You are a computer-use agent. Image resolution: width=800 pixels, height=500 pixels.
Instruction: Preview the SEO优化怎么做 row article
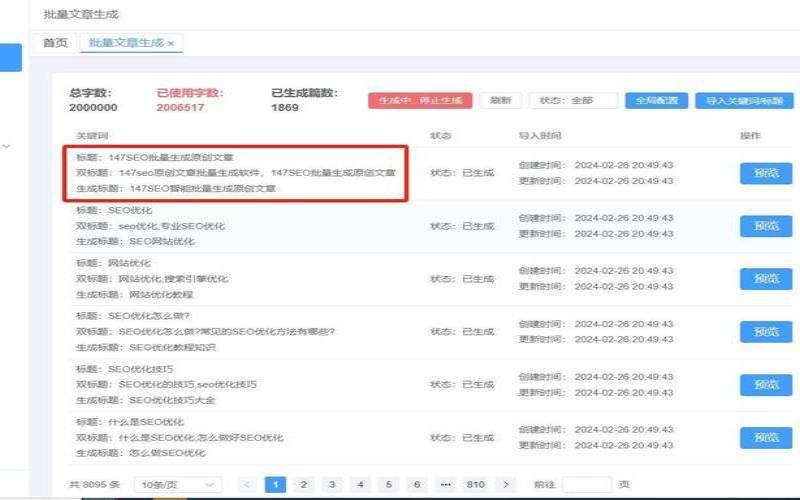(766, 332)
